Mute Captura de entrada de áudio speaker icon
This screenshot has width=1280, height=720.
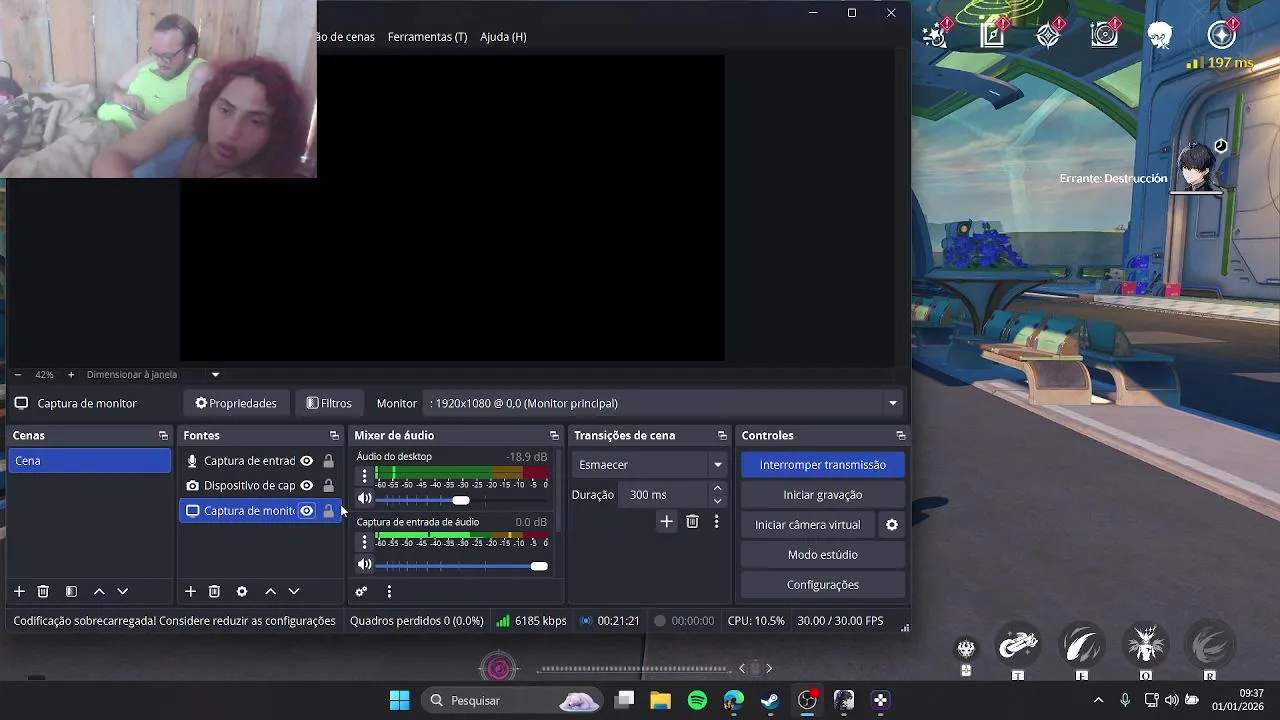pyautogui.click(x=365, y=565)
